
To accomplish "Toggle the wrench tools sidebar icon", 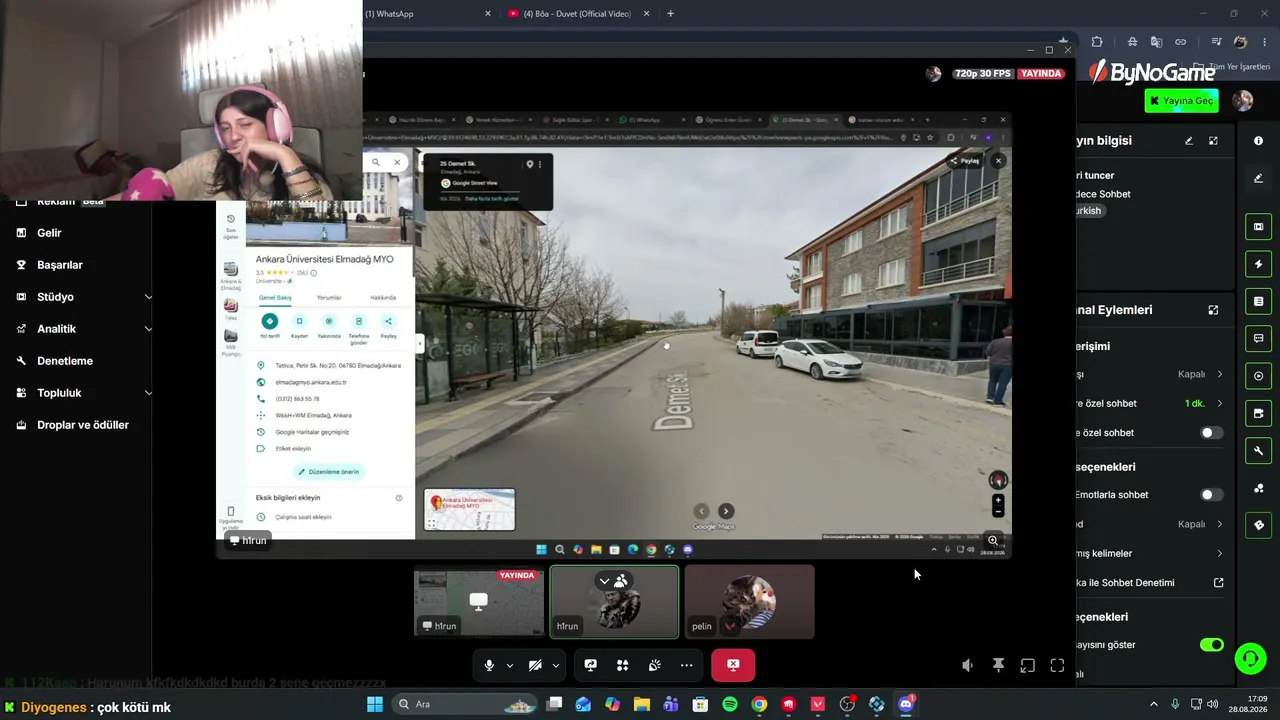I will pos(1258,450).
